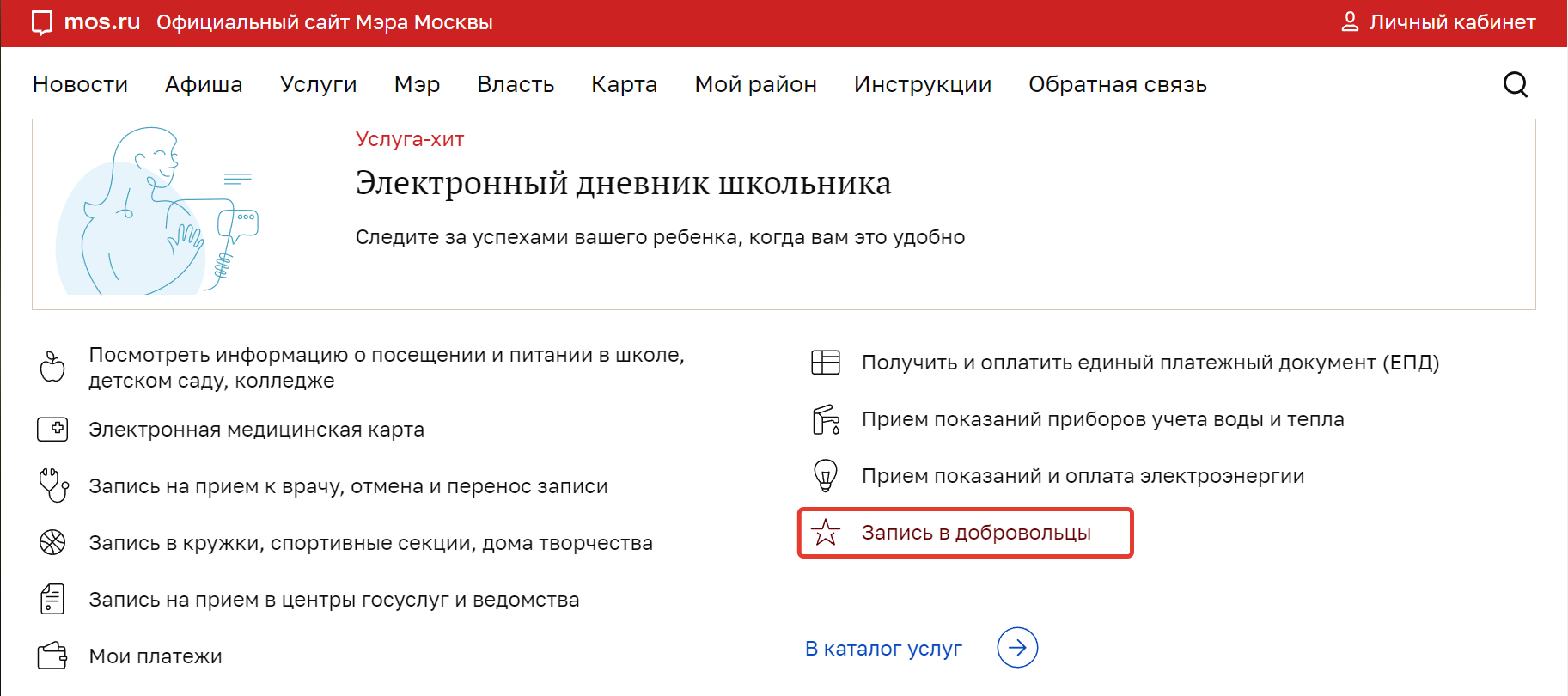
Task: Click the circled arrow next to catalog
Action: click(x=1017, y=648)
